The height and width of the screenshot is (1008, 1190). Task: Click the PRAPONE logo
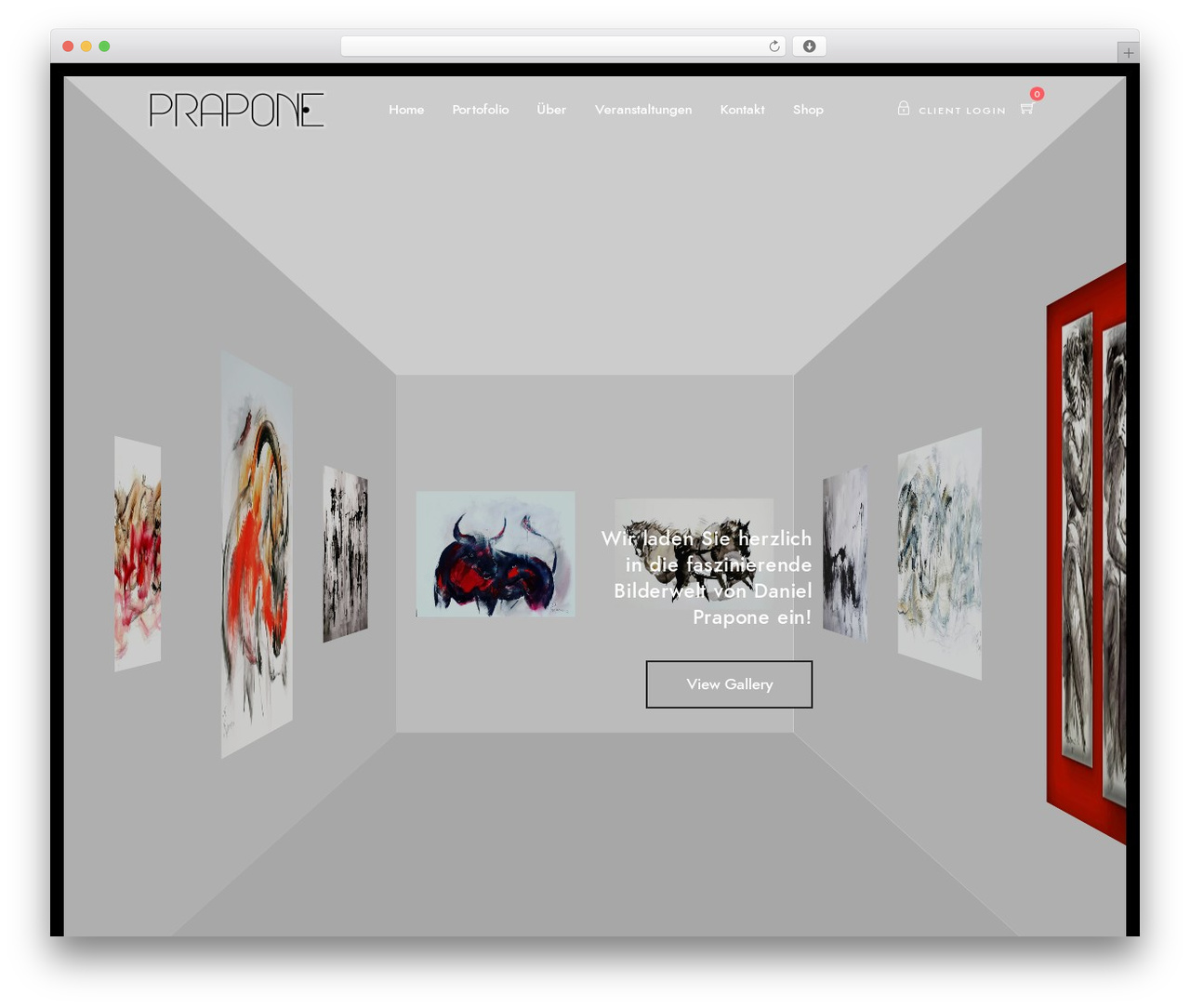[236, 110]
